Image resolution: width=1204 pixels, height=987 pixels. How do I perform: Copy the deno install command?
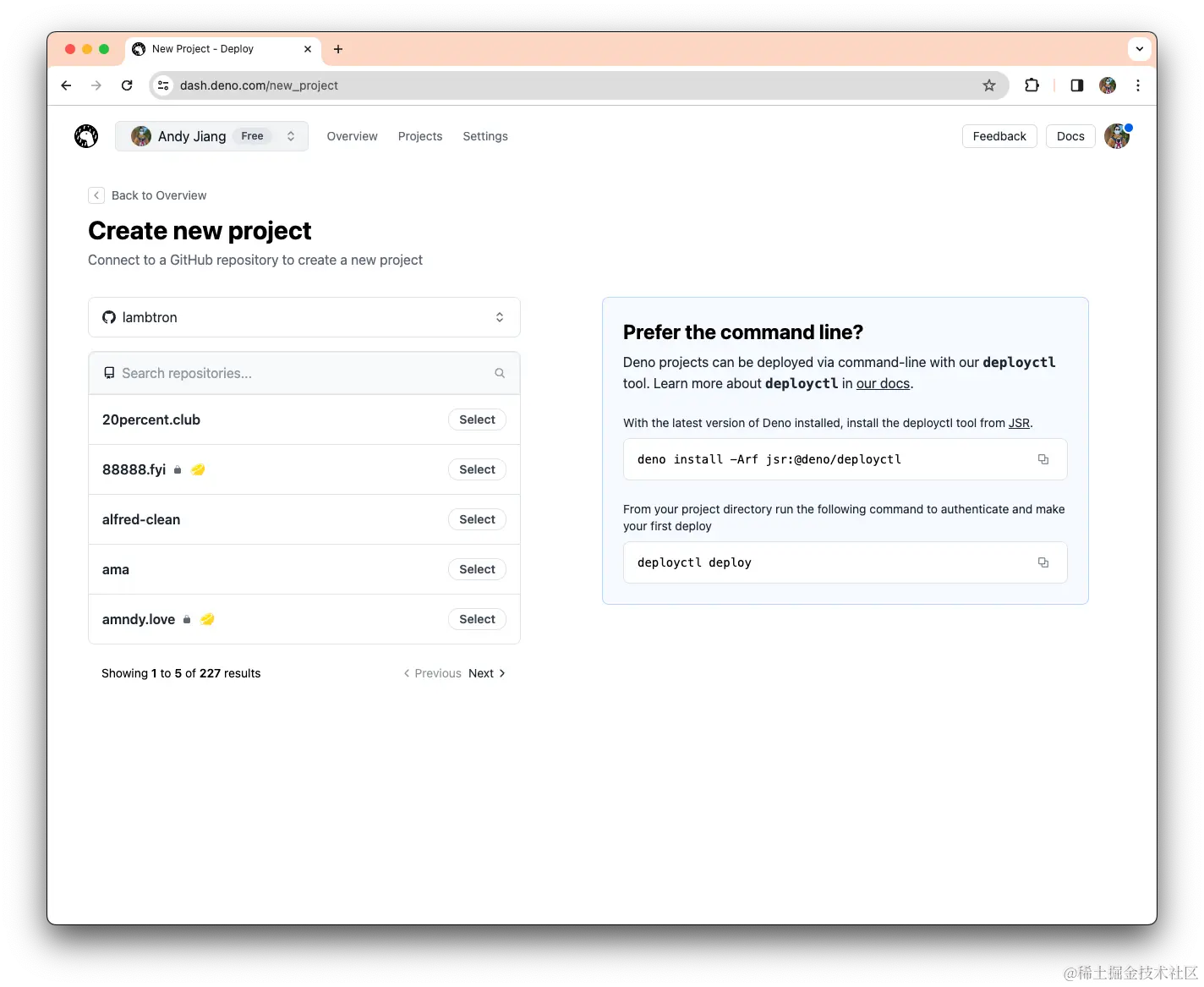point(1043,459)
